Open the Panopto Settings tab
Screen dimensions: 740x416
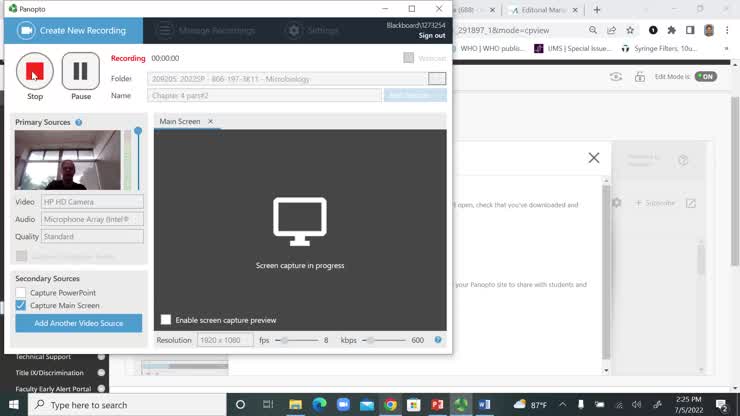pos(313,31)
